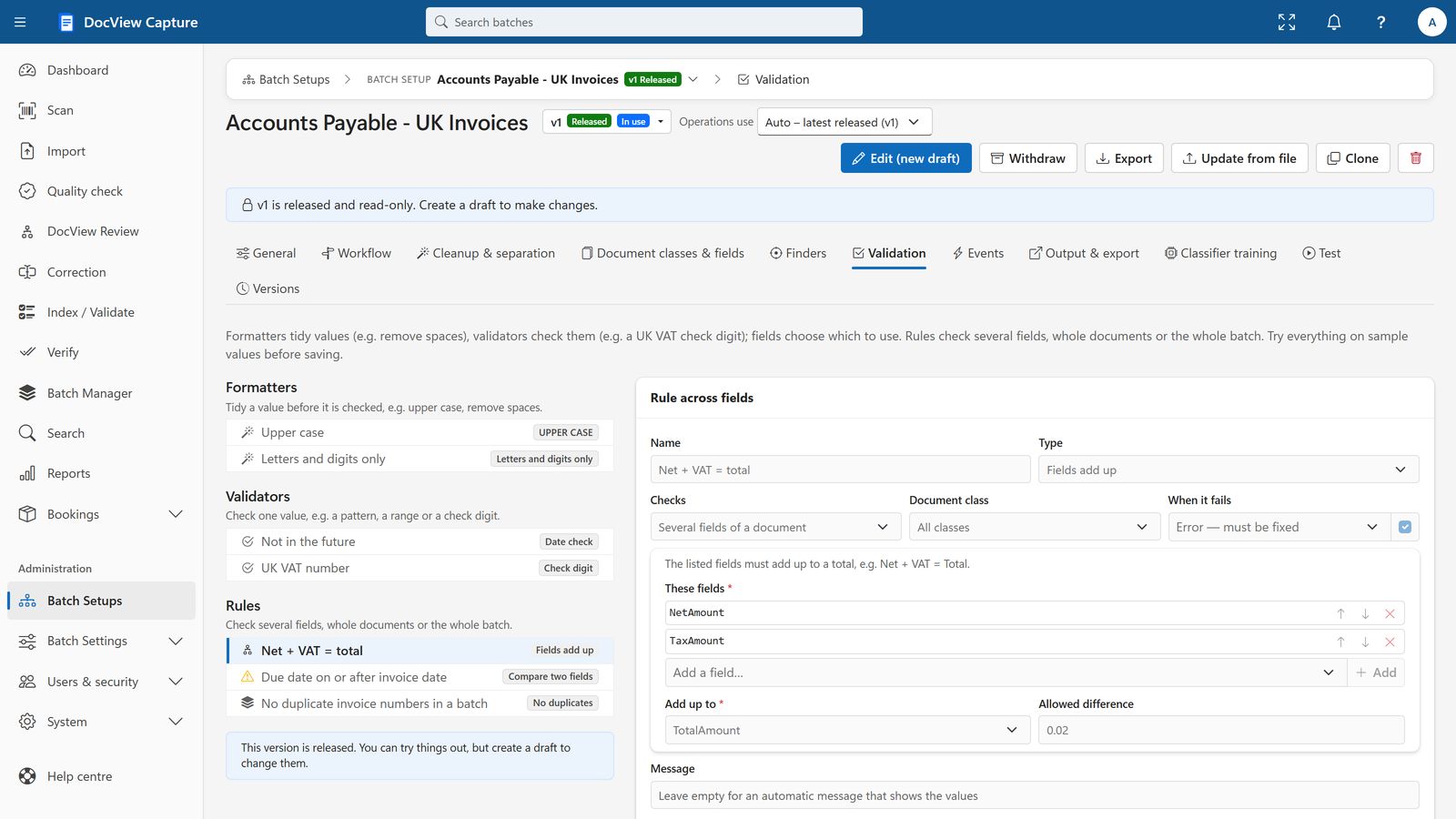Click the Search batches field
The image size is (1456, 819).
(644, 22)
